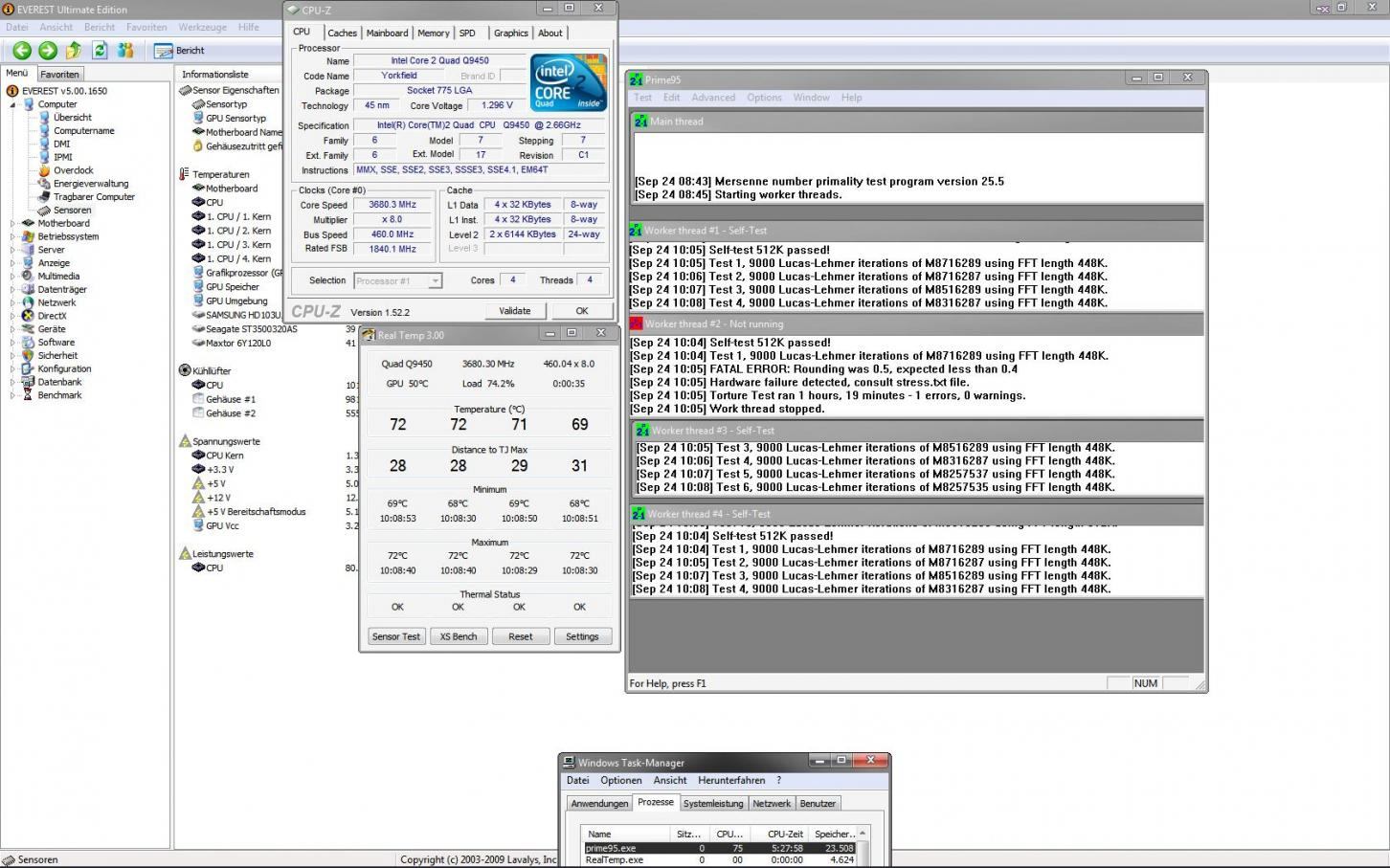Image resolution: width=1390 pixels, height=868 pixels.
Task: Open the SPD tab in CPU-Z
Action: (x=467, y=33)
